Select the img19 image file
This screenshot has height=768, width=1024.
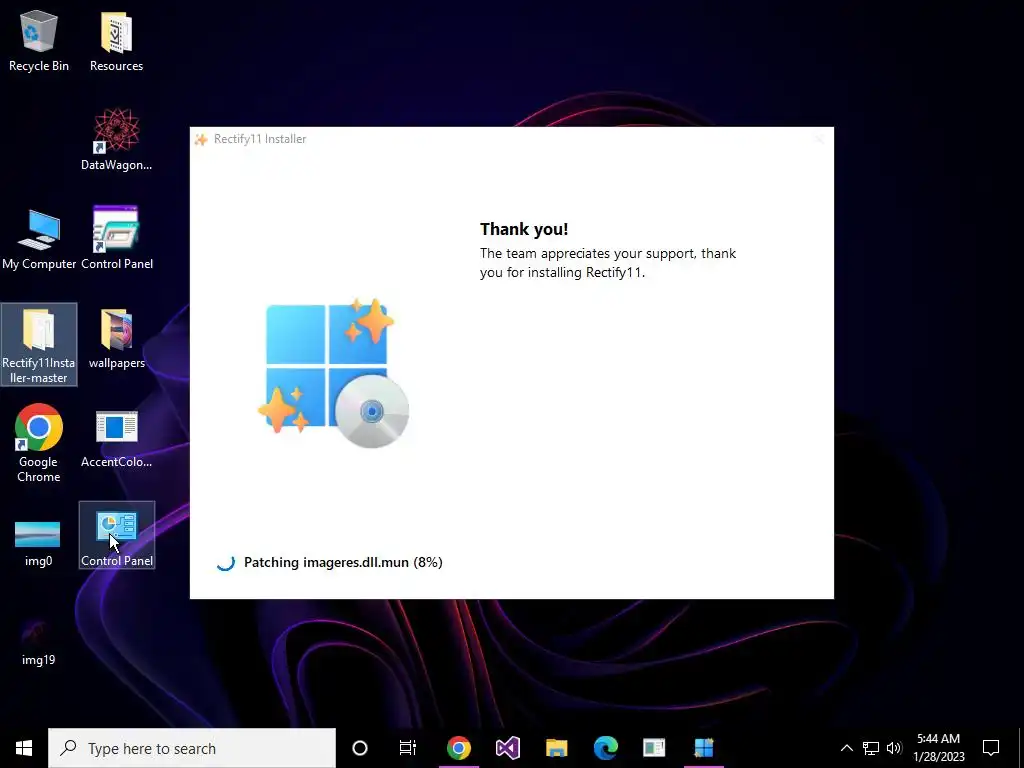coord(38,641)
